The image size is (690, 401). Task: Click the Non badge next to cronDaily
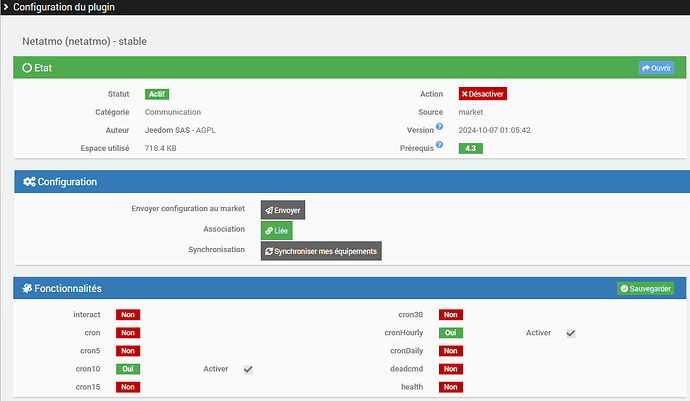click(x=450, y=351)
